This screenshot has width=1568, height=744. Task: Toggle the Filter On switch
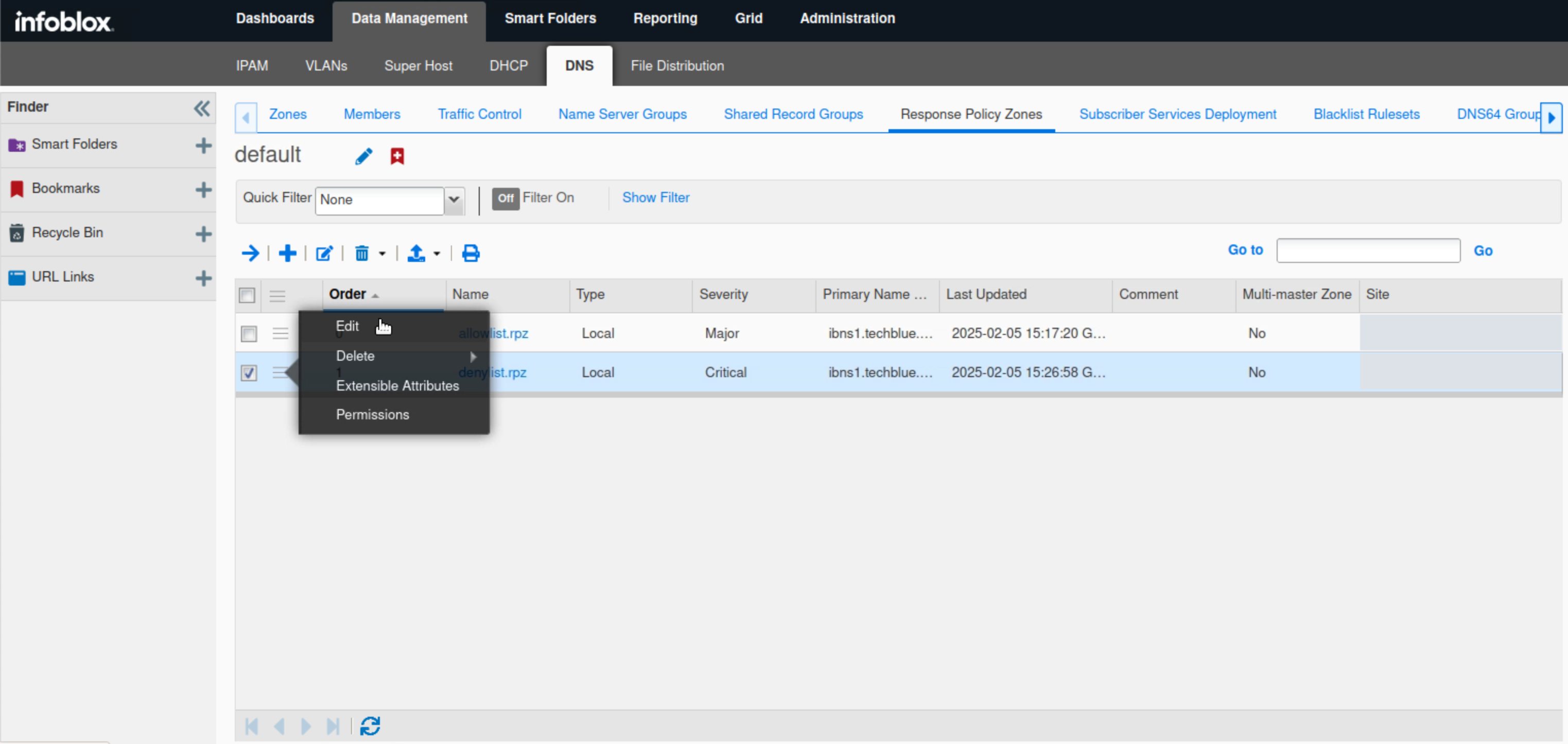505,198
